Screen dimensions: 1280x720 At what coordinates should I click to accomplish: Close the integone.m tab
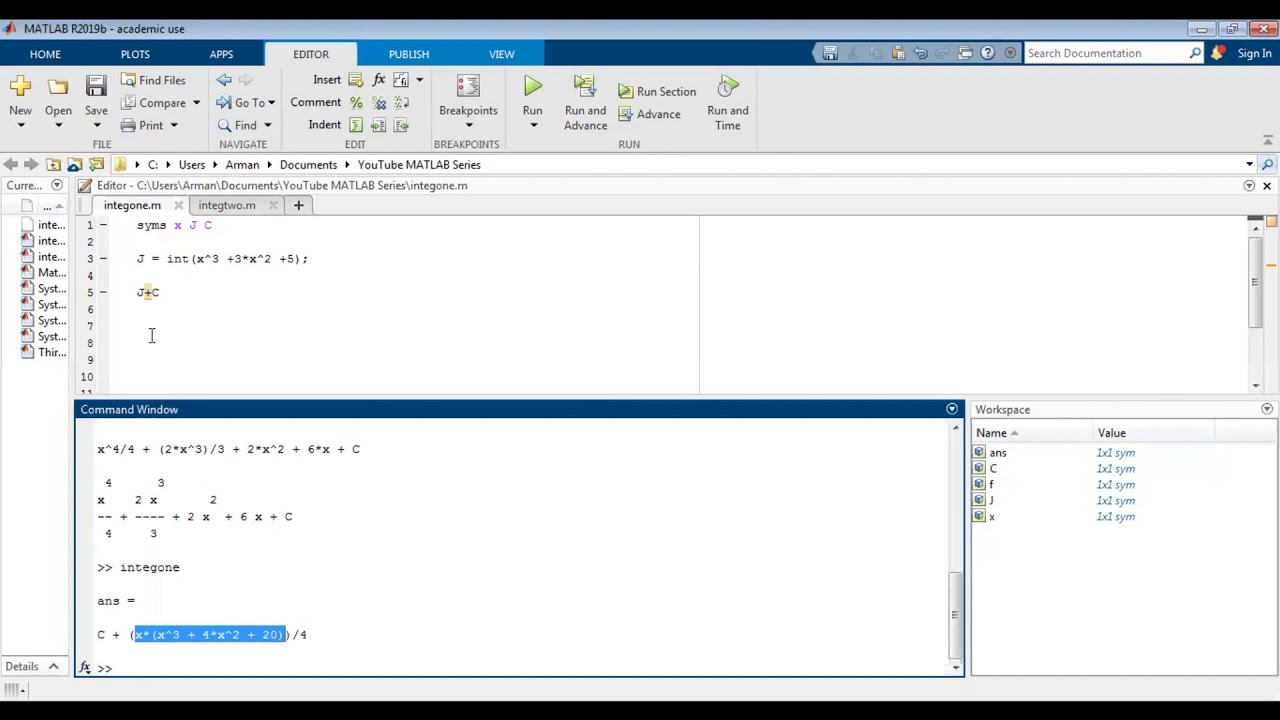(178, 205)
